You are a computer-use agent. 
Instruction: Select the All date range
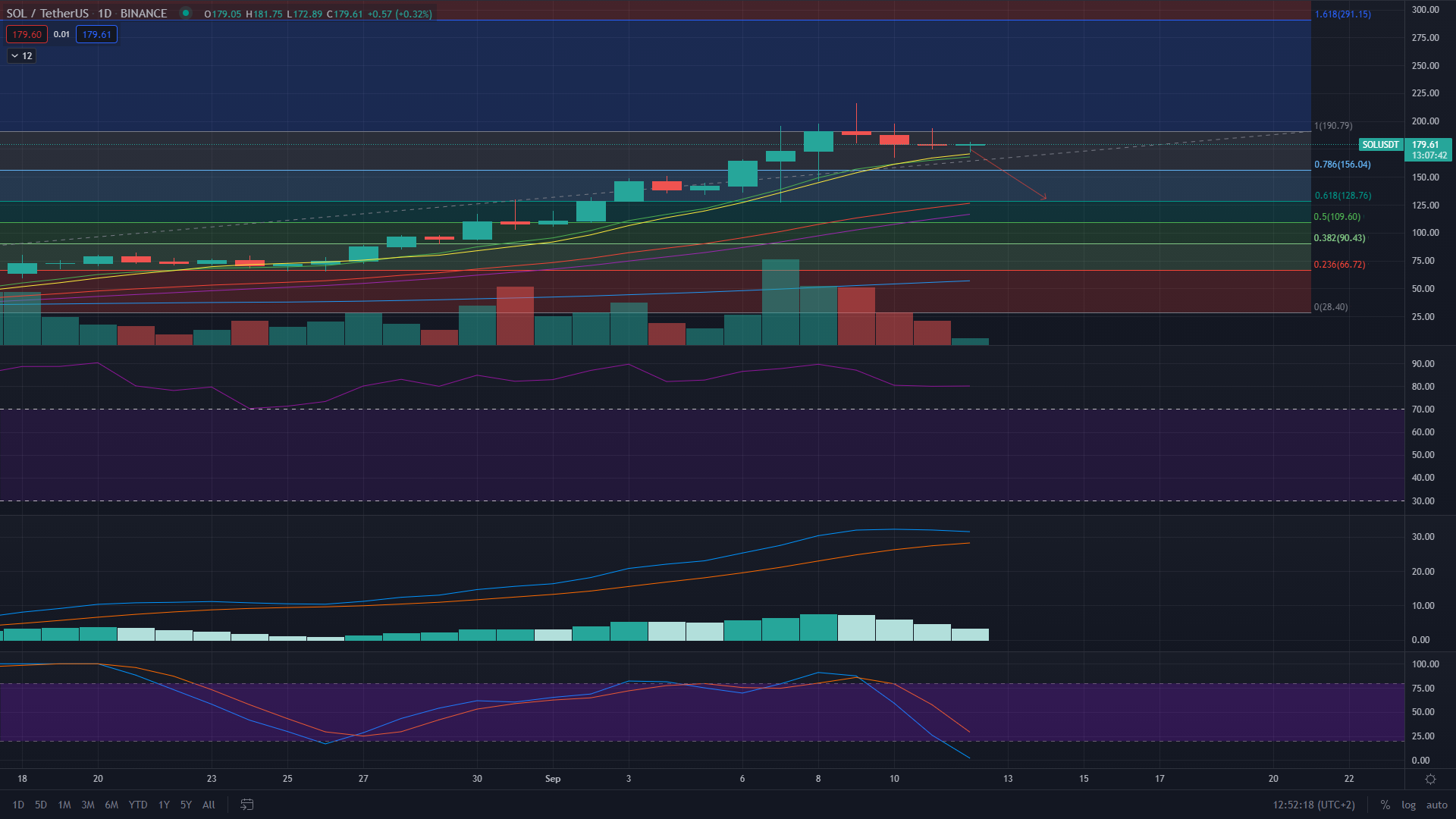click(x=209, y=805)
